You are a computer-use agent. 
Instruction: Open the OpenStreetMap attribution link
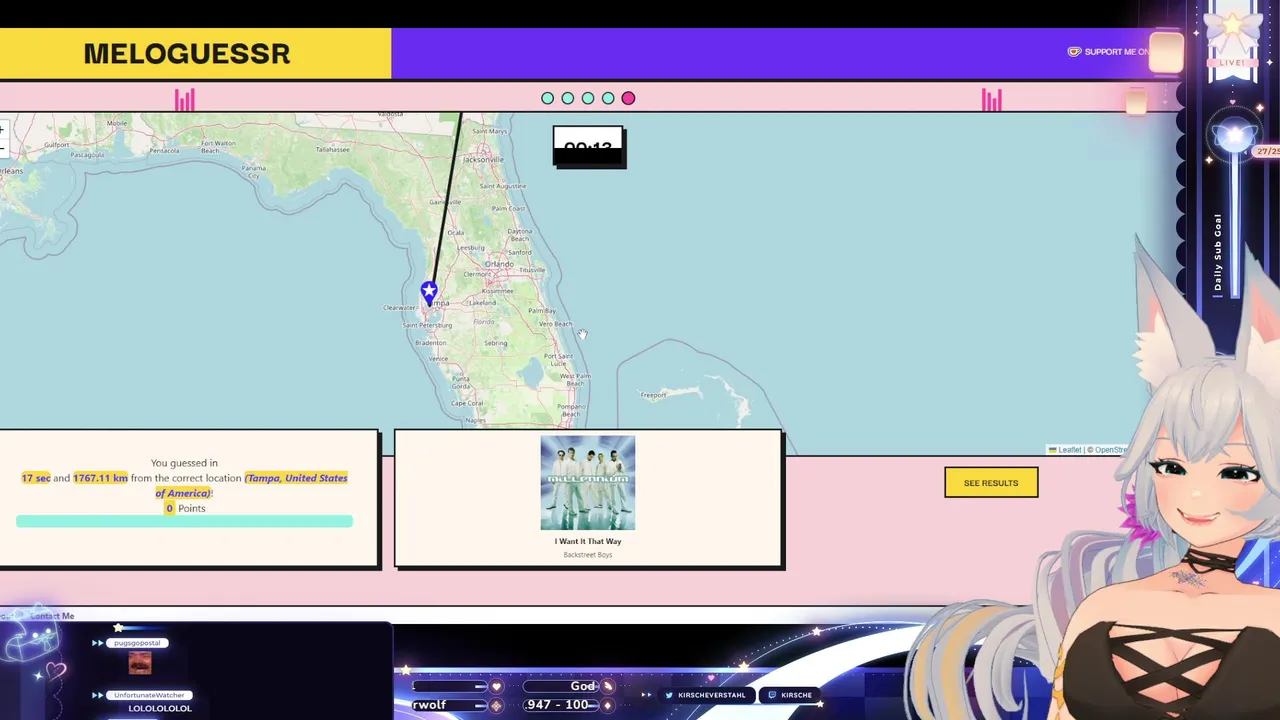[x=1110, y=450]
